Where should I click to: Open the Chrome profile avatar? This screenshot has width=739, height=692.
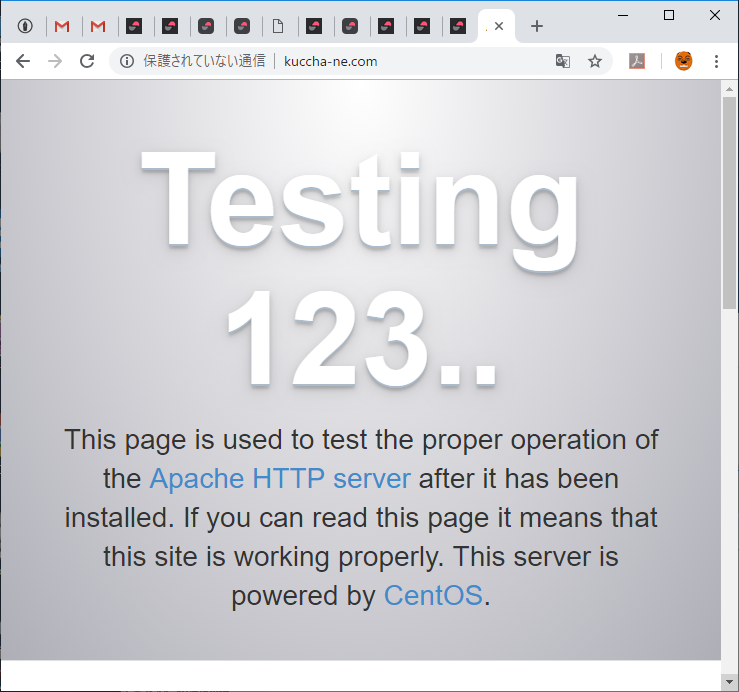coord(683,61)
